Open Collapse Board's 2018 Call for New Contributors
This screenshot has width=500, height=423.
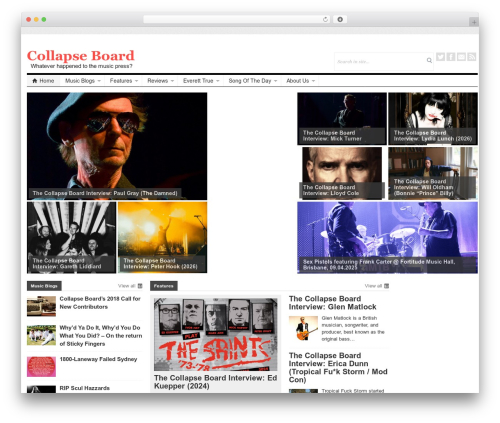pyautogui.click(x=100, y=303)
